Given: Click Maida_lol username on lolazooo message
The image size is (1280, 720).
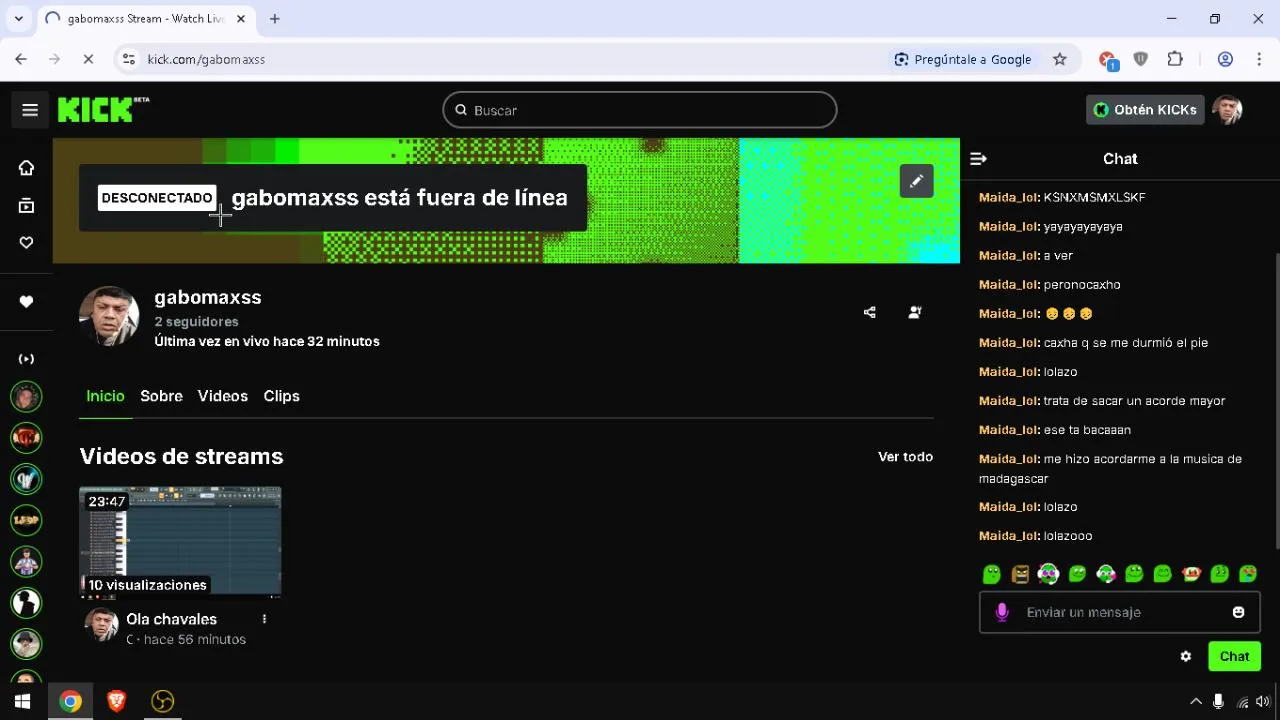Looking at the screenshot, I should click(x=1008, y=536).
